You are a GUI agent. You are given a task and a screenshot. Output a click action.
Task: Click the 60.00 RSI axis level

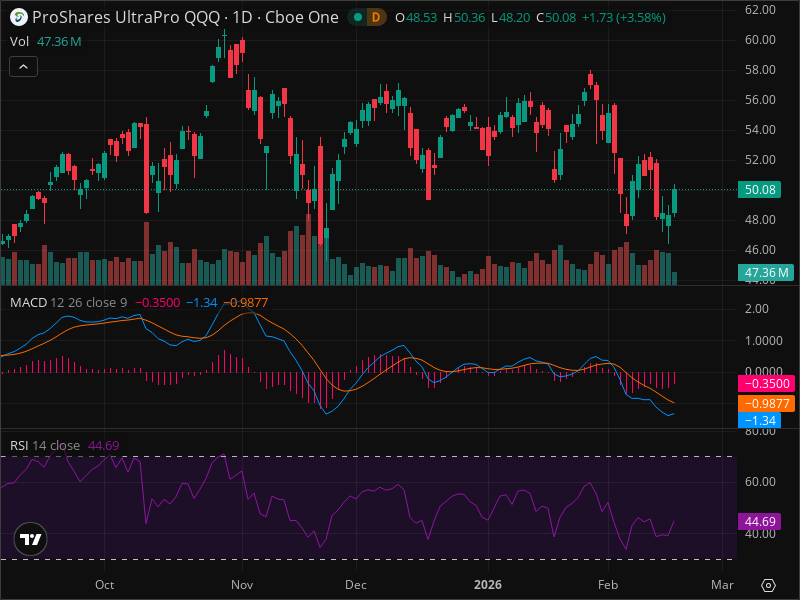(x=760, y=482)
